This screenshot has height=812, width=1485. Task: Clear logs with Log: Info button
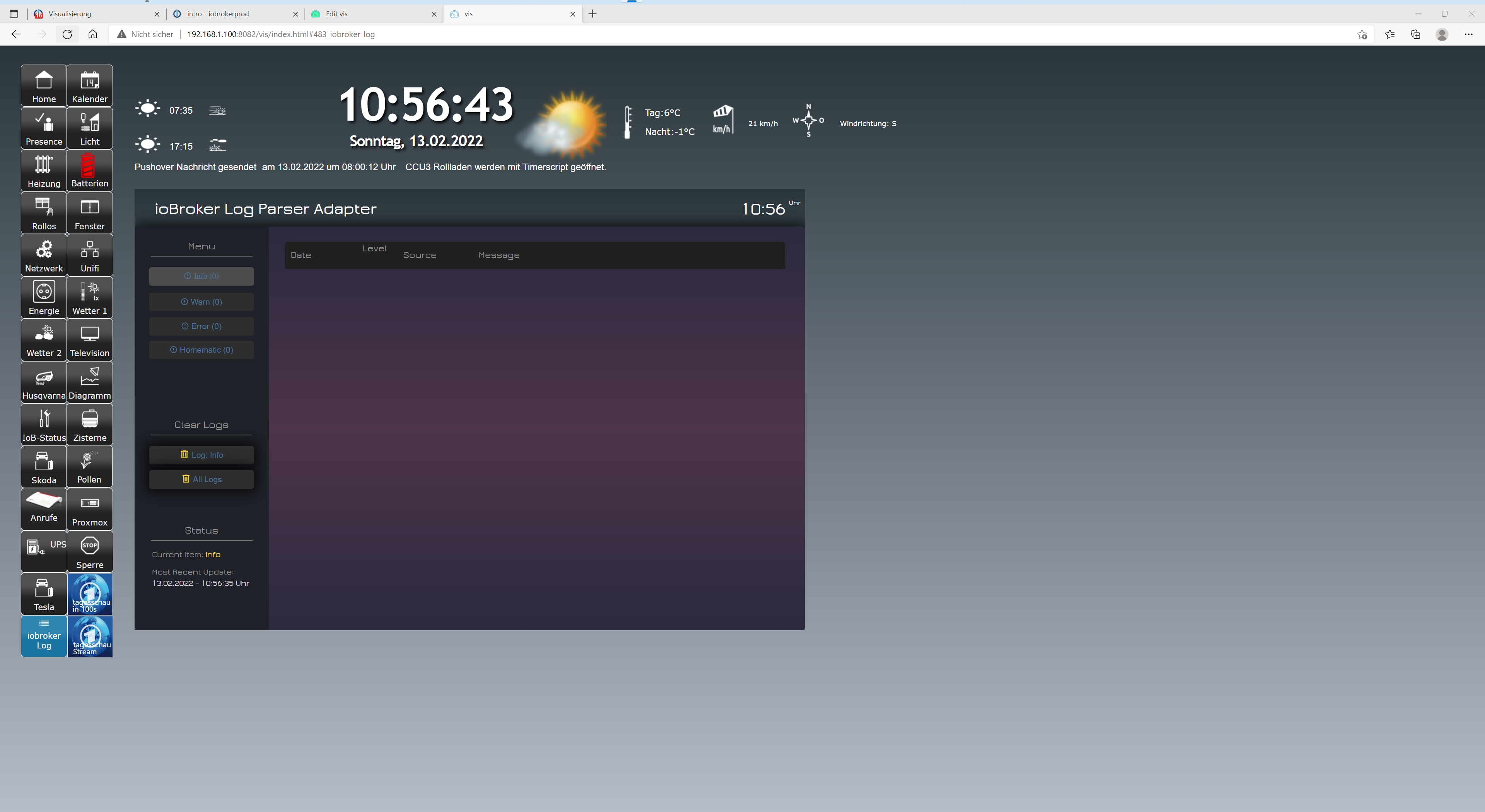tap(201, 455)
